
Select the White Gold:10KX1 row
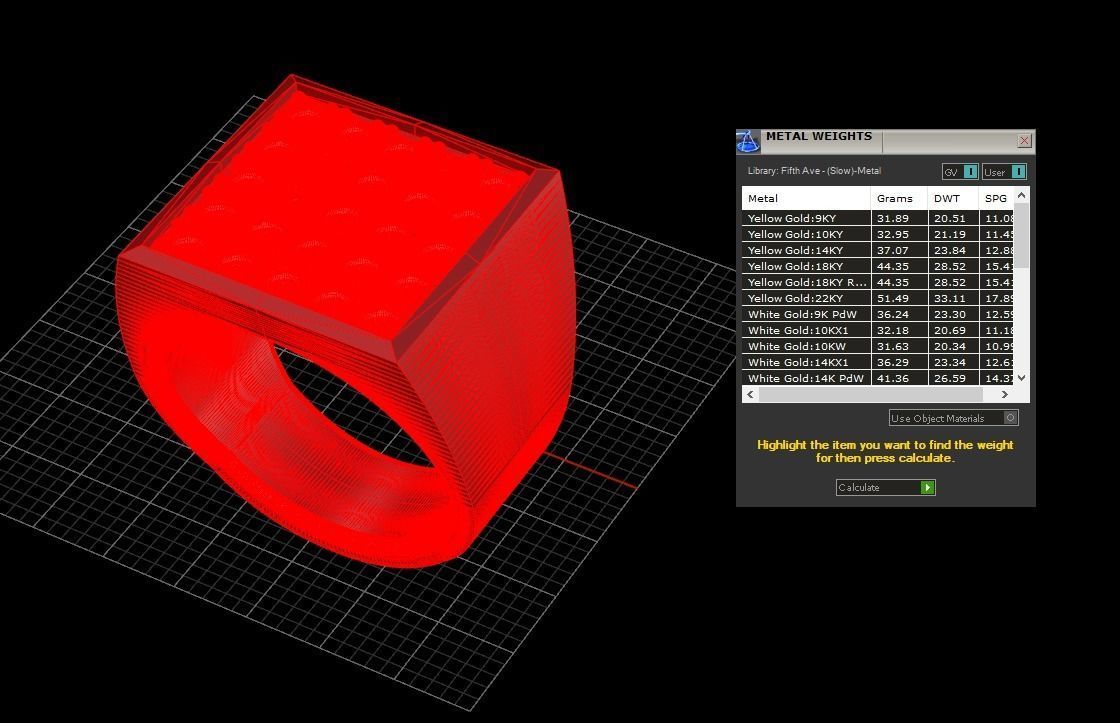click(x=878, y=330)
